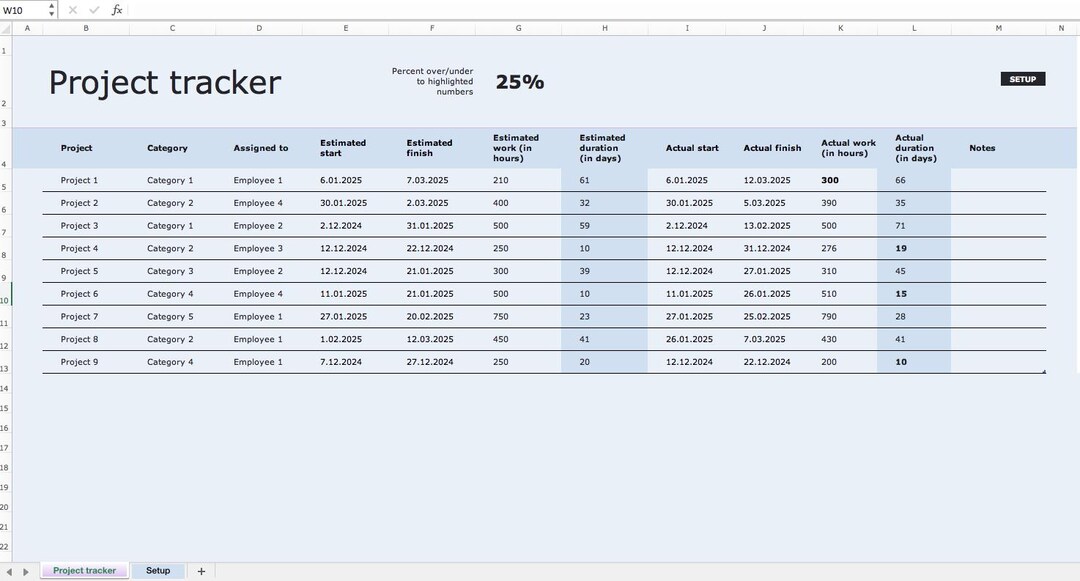Click the Estimated duration column header cell
Screen dimensions: 1080x581
[x=604, y=147]
